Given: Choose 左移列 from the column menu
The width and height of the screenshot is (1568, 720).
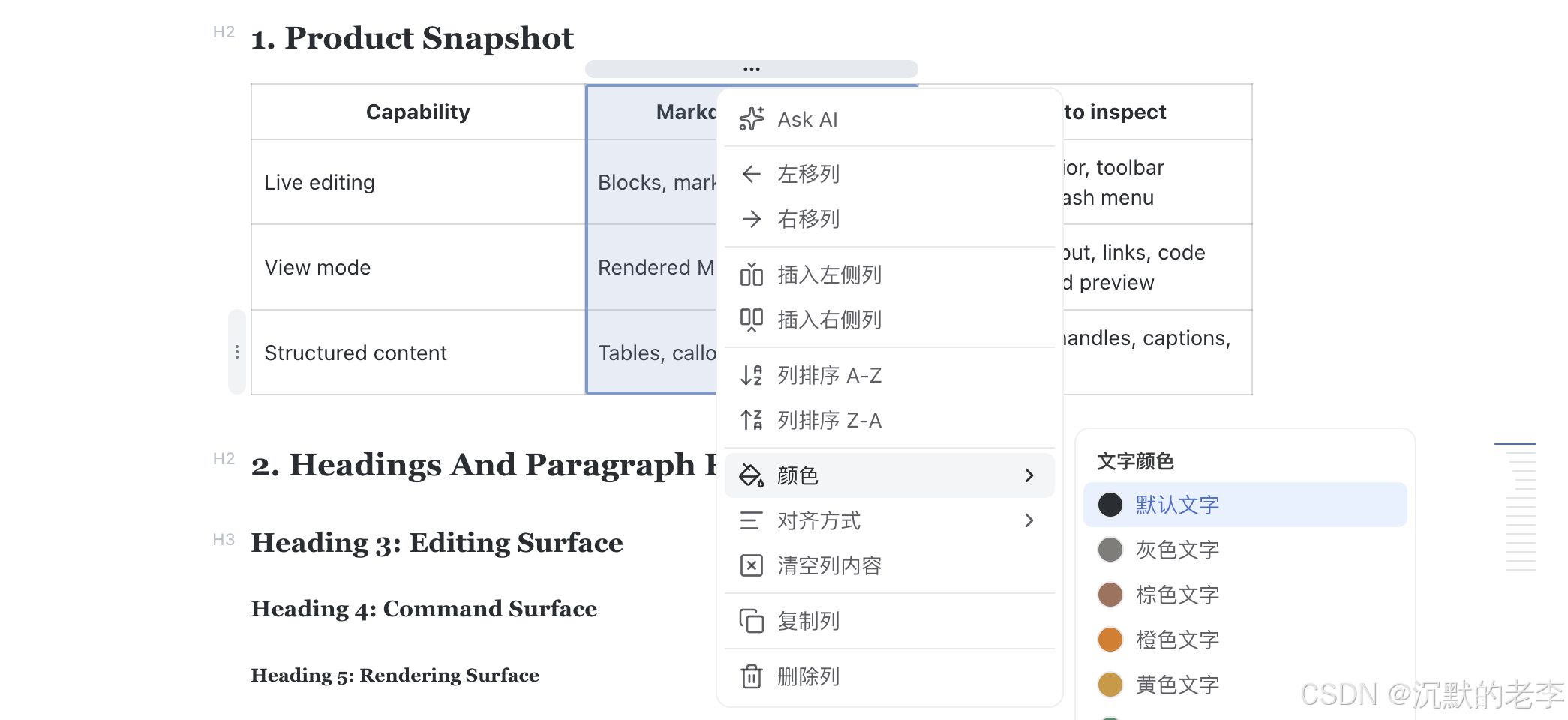Looking at the screenshot, I should coord(890,174).
